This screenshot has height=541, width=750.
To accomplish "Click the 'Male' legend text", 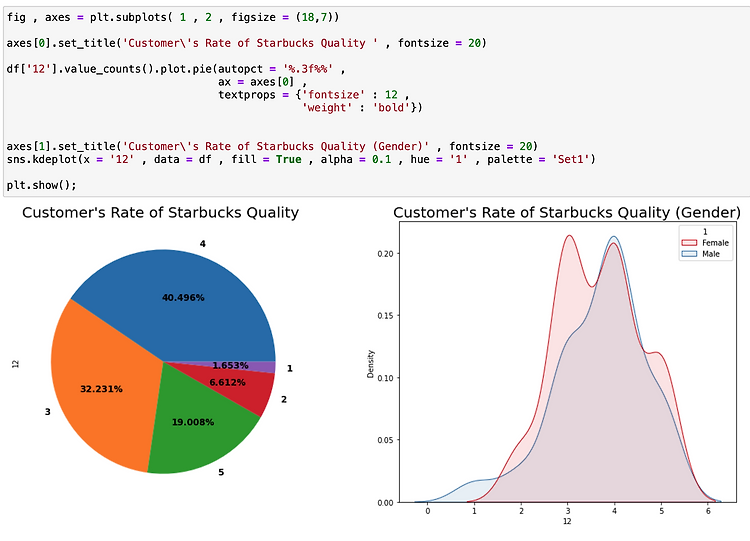I will click(711, 254).
